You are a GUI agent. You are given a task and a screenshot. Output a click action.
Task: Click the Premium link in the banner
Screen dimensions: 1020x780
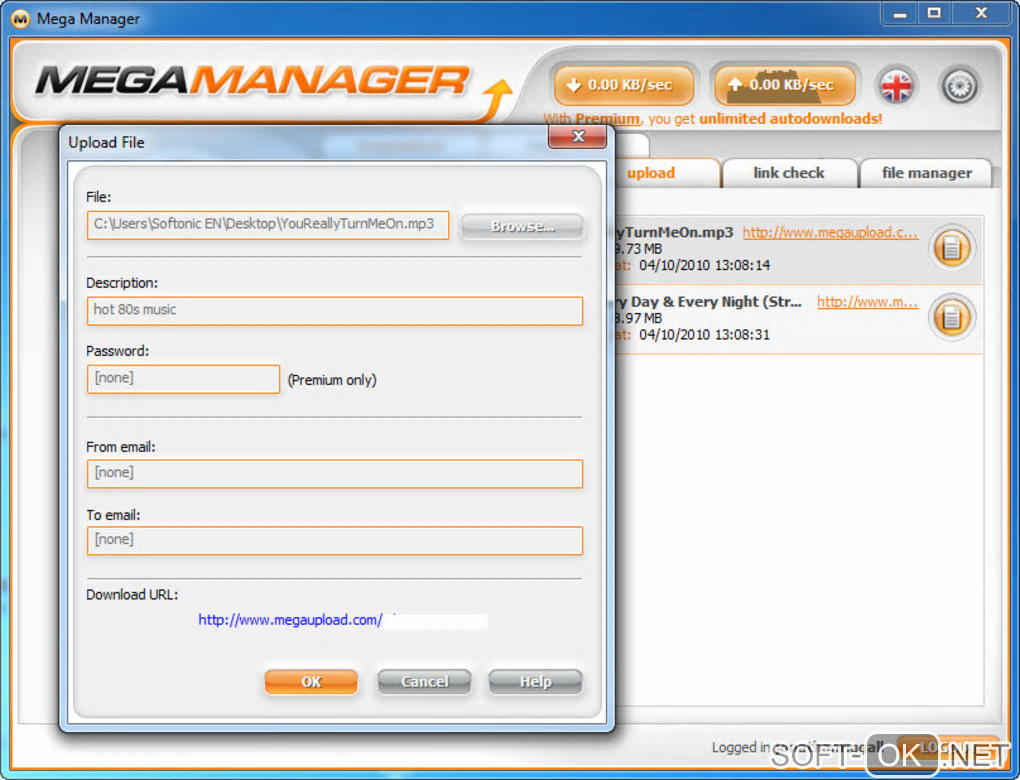(x=607, y=119)
